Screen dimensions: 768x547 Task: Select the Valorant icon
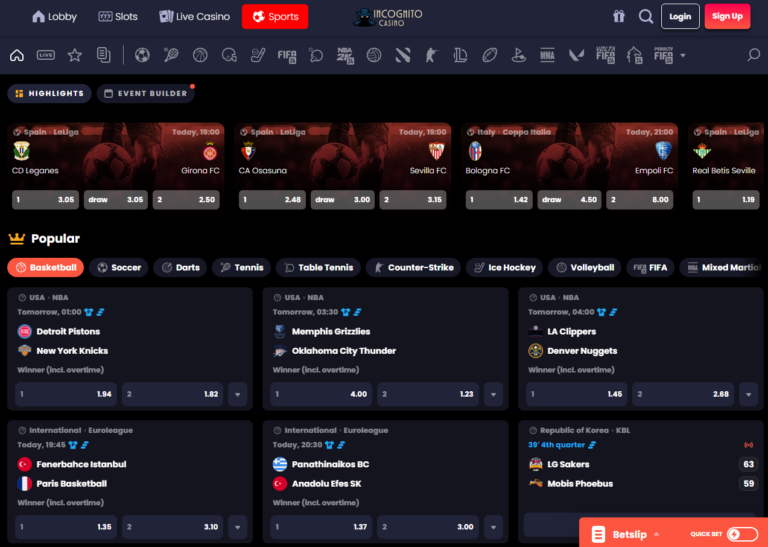(x=576, y=55)
